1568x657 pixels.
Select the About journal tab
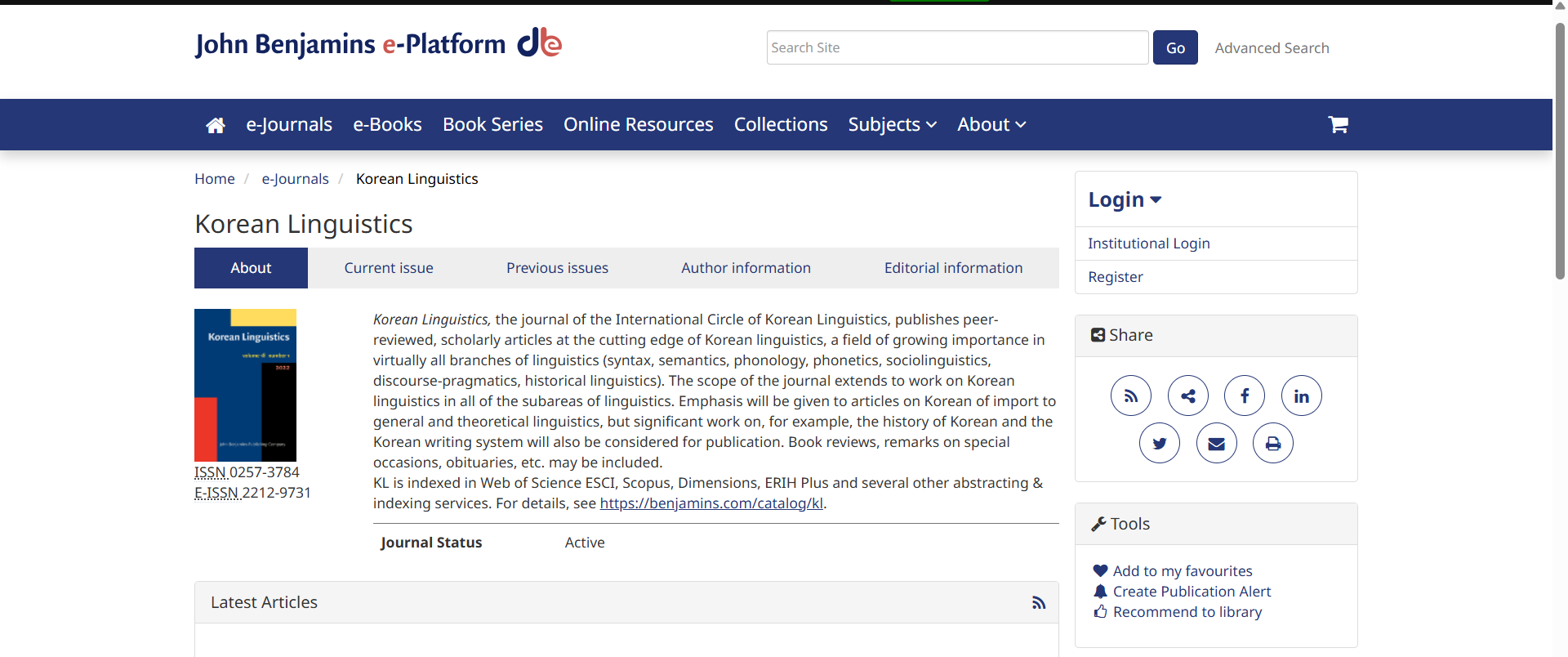pos(251,268)
